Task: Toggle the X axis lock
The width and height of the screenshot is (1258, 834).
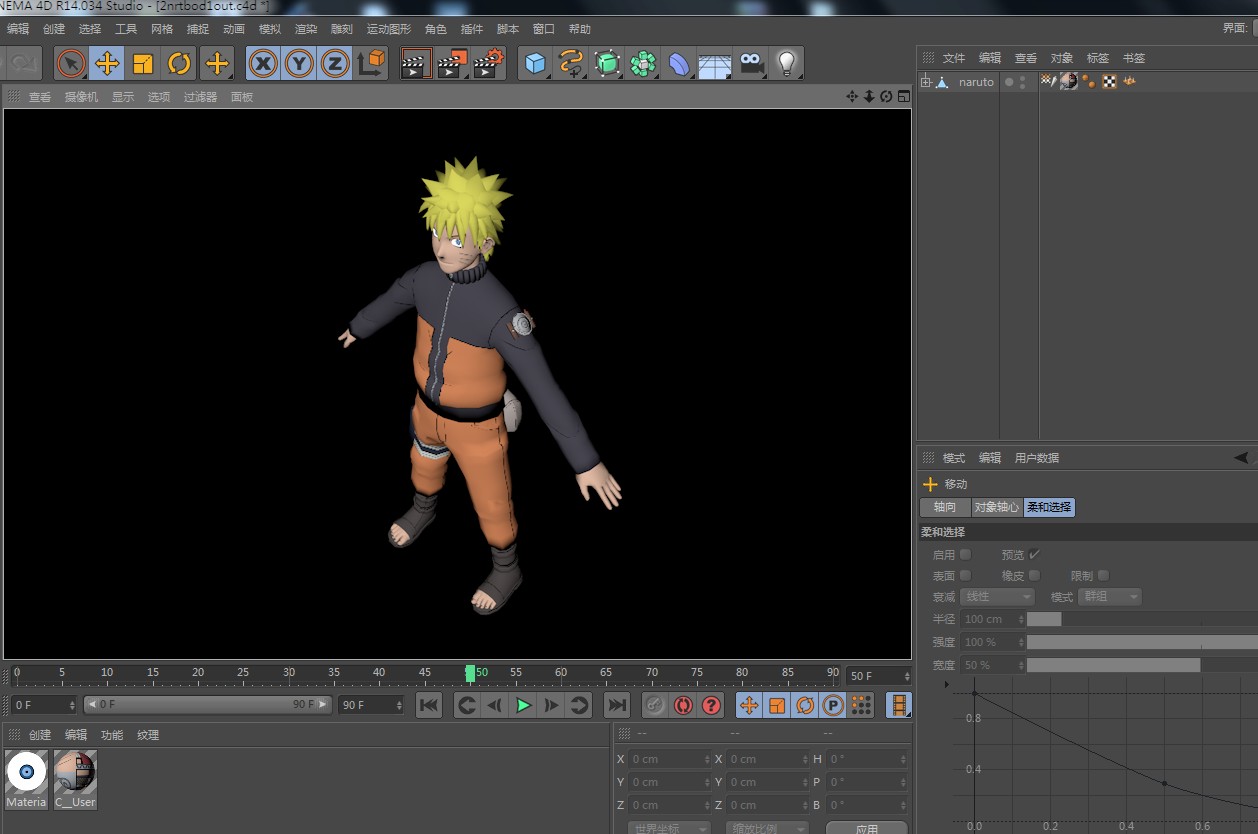Action: click(x=263, y=64)
